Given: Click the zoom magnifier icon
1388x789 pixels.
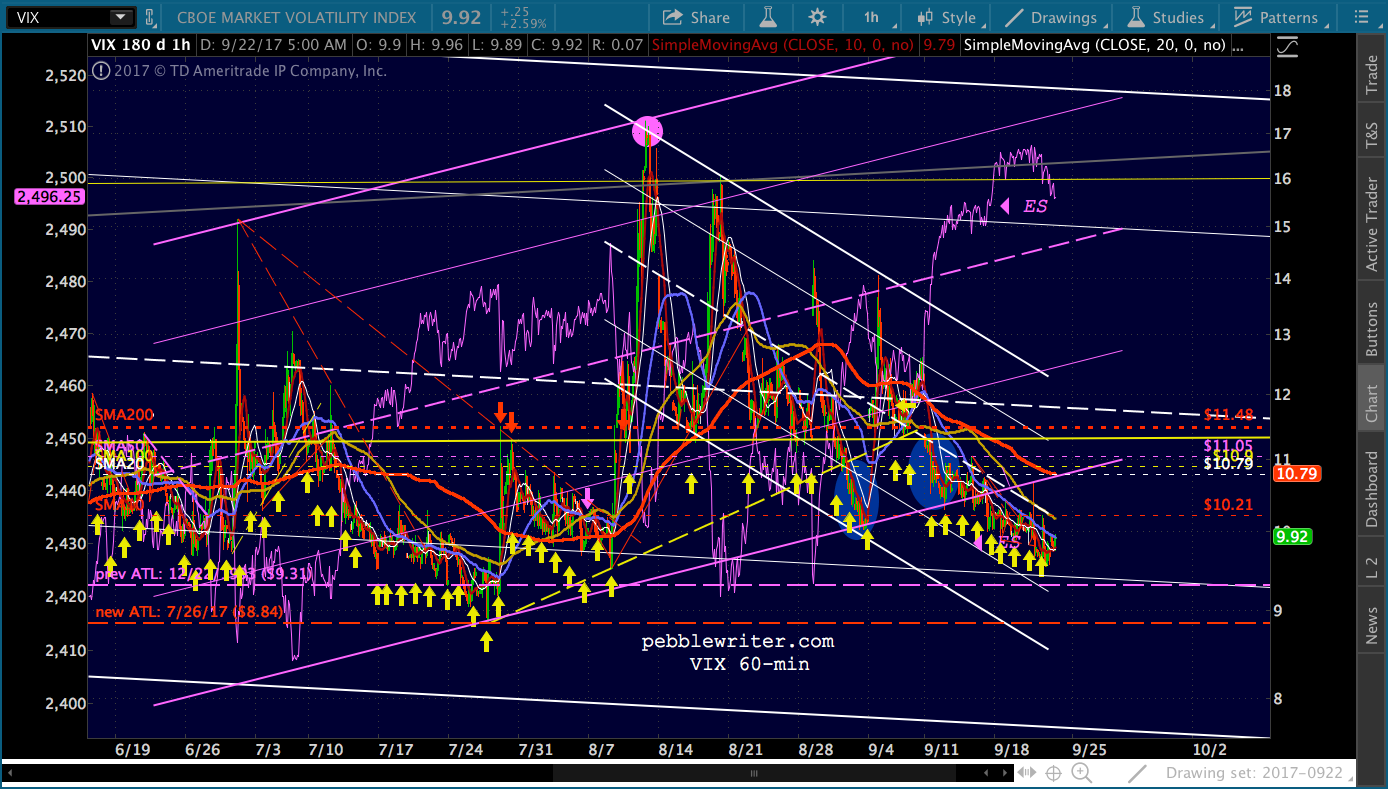Looking at the screenshot, I should pos(1083,773).
